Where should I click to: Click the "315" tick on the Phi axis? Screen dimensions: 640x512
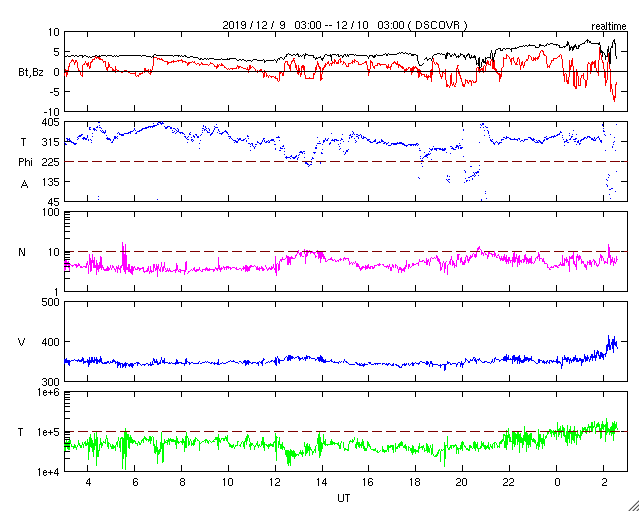[51, 142]
